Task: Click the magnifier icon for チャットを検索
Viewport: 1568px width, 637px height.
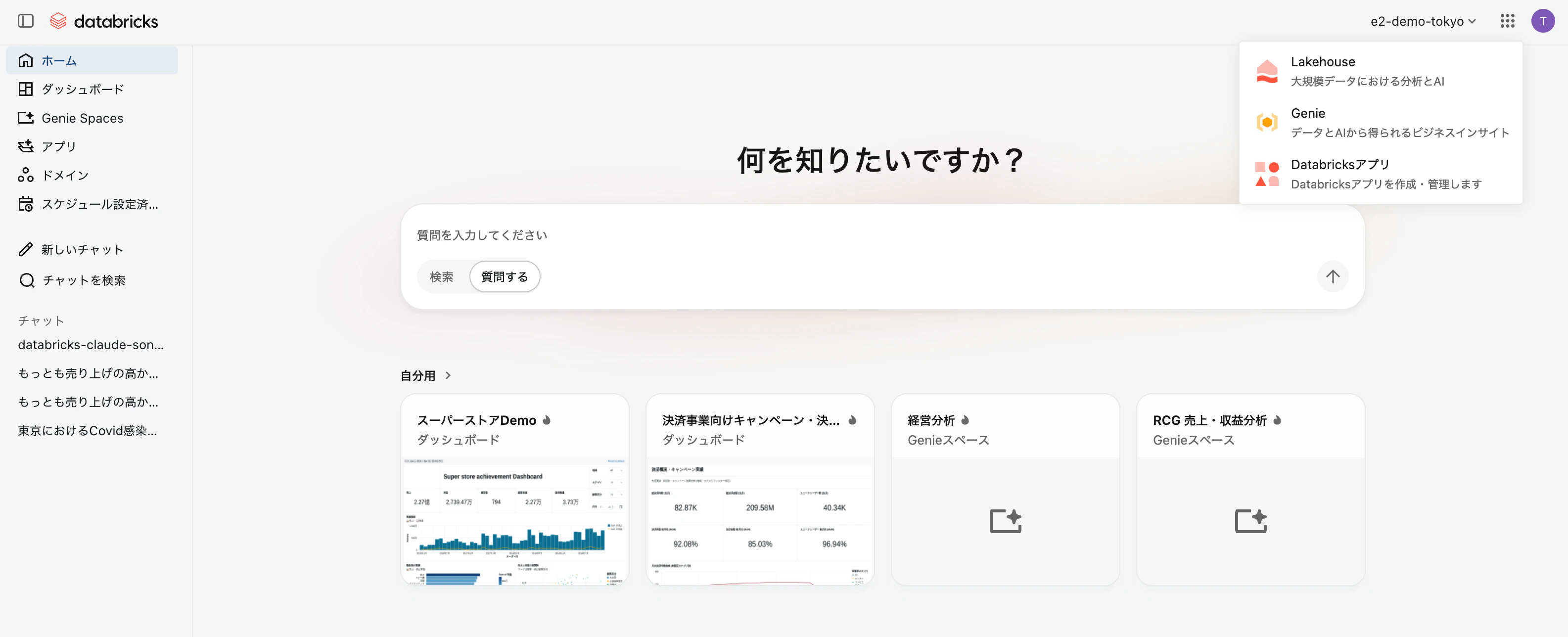Action: 27,280
